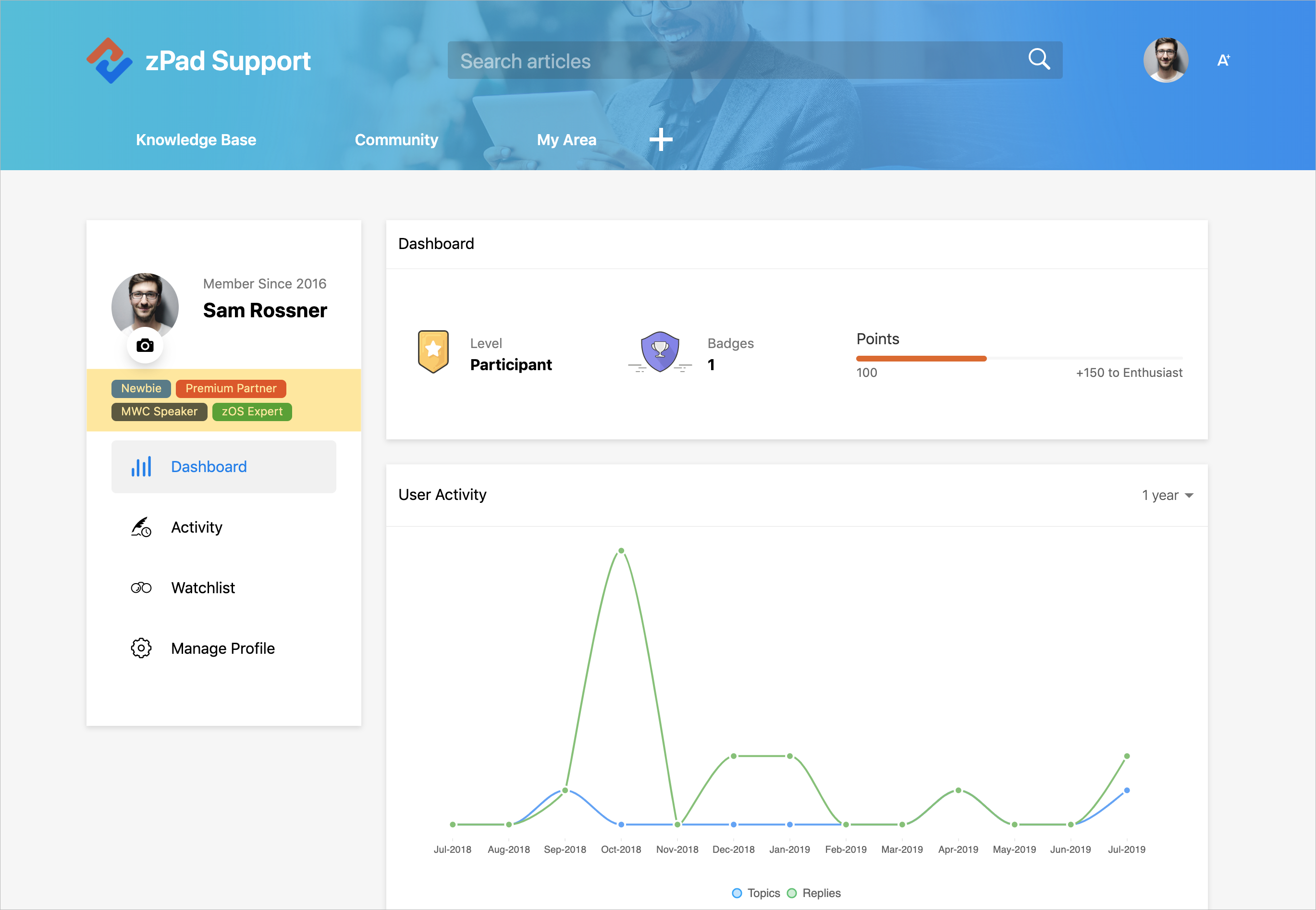This screenshot has width=1316, height=910.
Task: Click the plus icon in navigation bar
Action: pyautogui.click(x=661, y=140)
